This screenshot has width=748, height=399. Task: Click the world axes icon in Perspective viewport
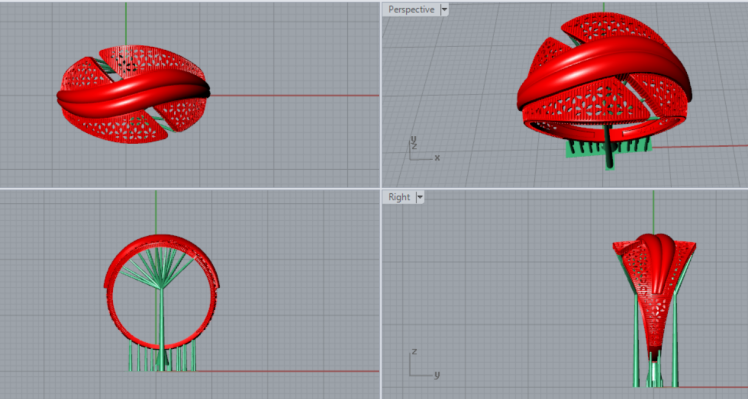(x=423, y=149)
